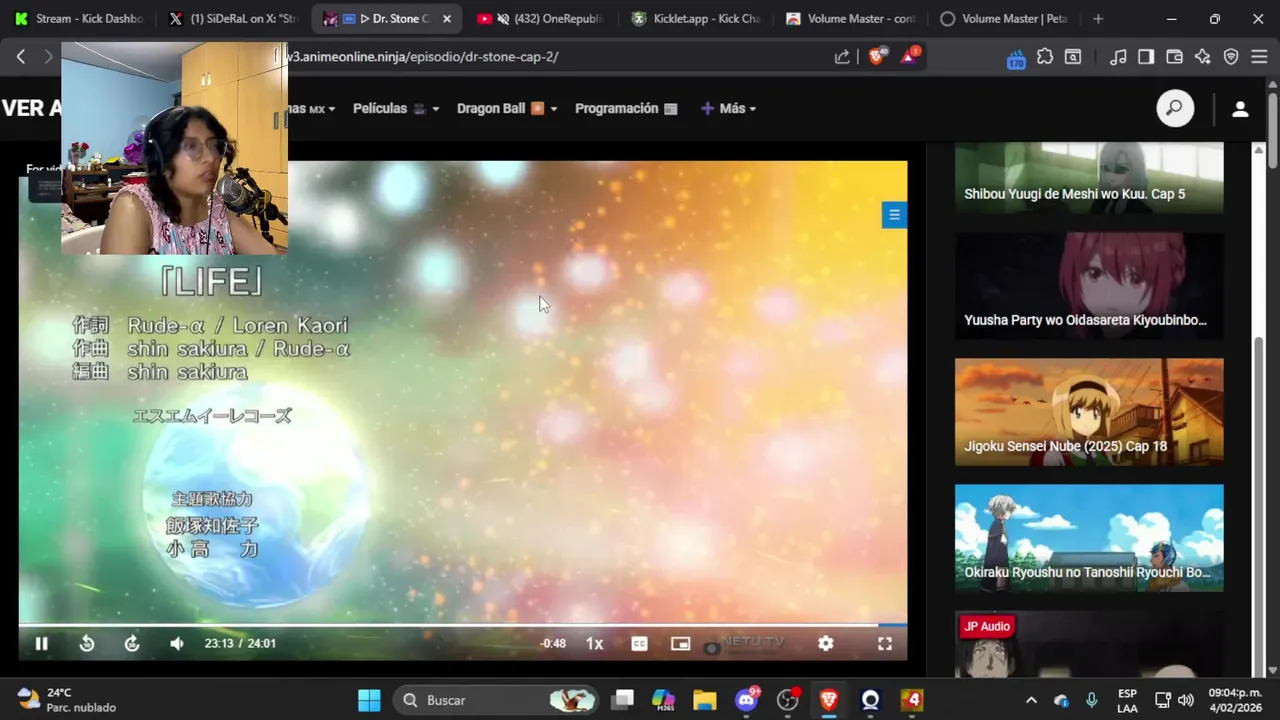
Task: Toggle closed captions in the player
Action: click(x=640, y=644)
